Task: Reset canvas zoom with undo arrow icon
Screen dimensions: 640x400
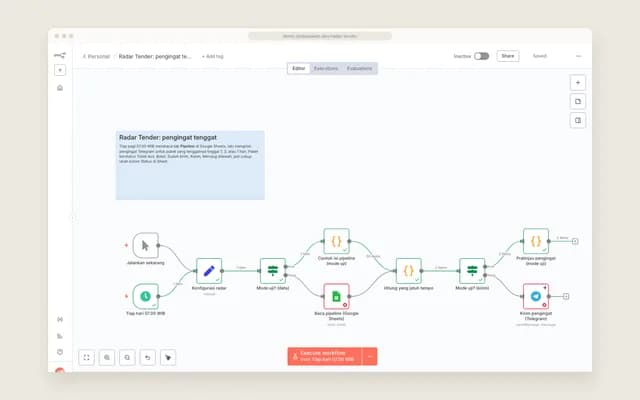Action: (x=148, y=357)
